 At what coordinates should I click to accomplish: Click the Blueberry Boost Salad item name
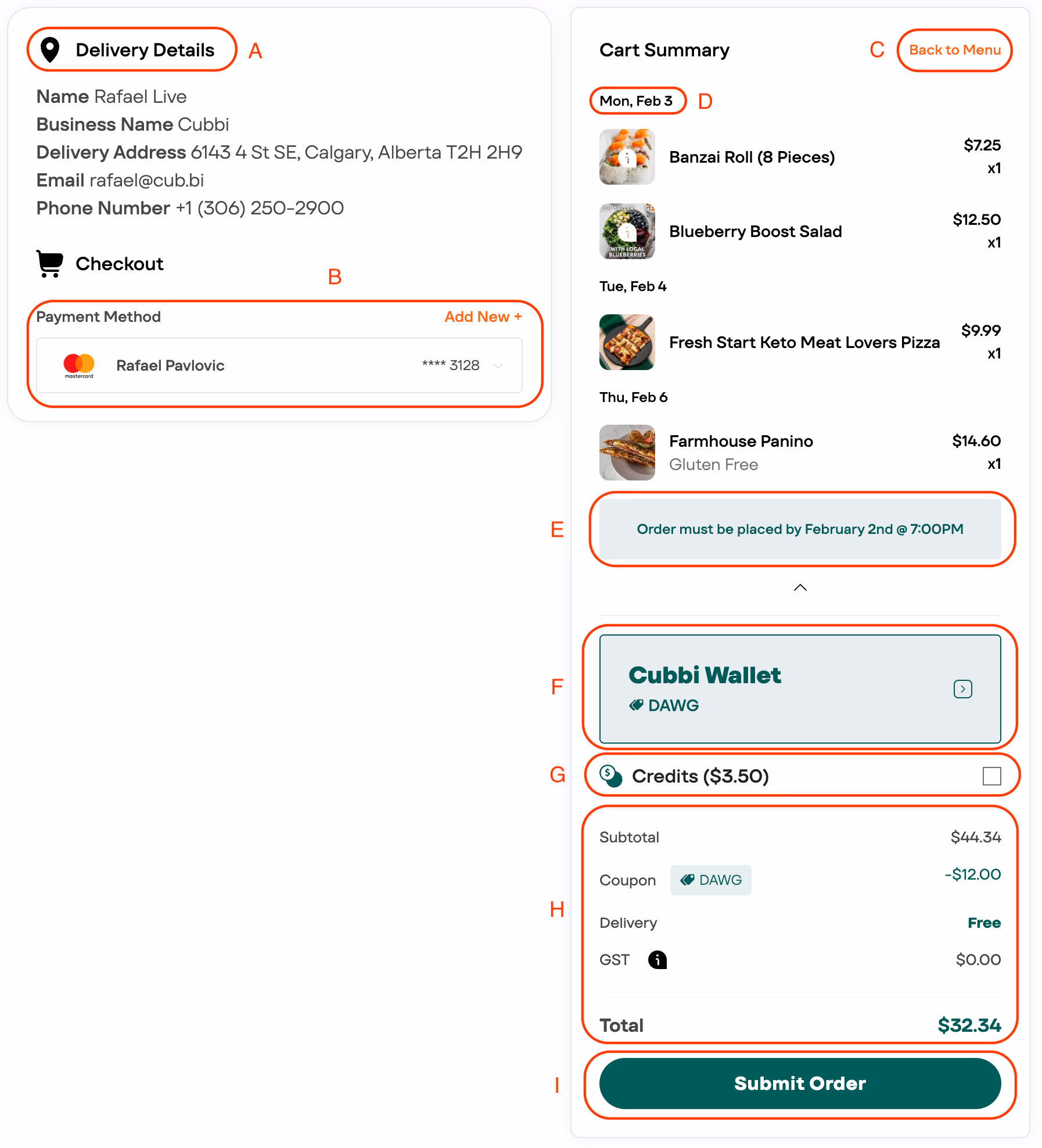pyautogui.click(x=755, y=231)
